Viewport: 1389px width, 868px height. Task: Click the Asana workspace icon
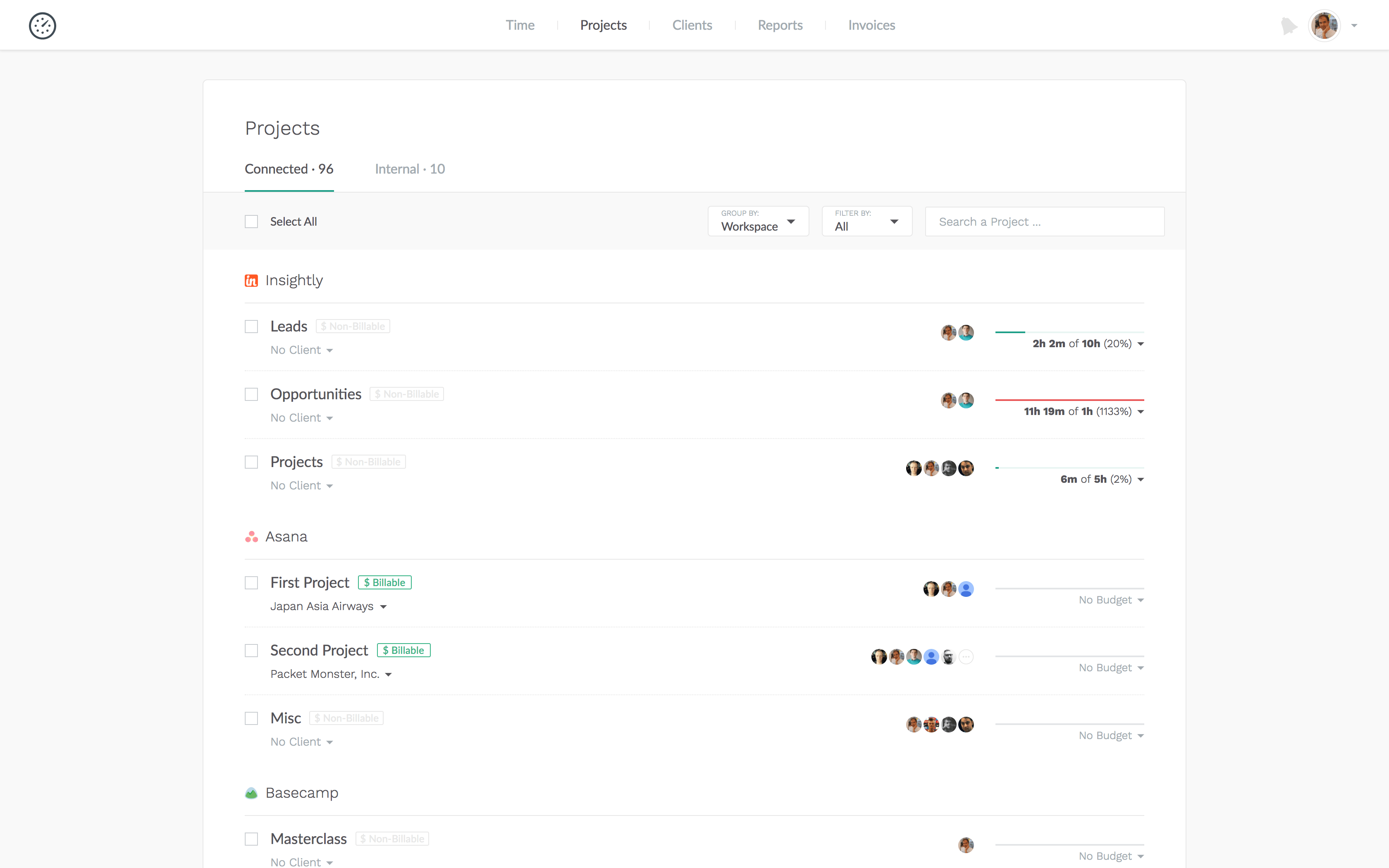[x=251, y=537]
